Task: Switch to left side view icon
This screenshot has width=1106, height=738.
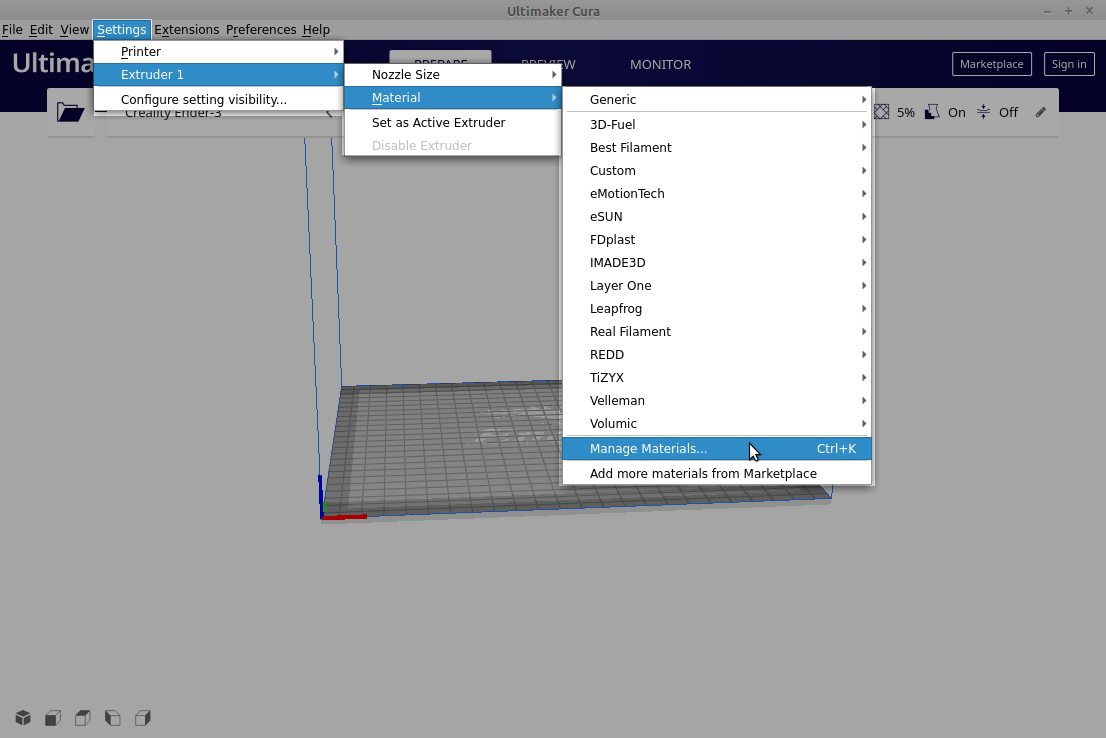Action: pyautogui.click(x=113, y=718)
